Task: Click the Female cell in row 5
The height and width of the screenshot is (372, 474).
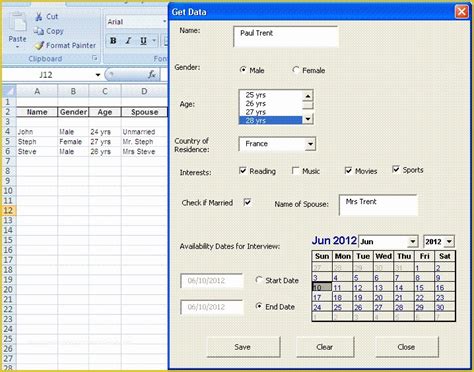Action: (x=73, y=142)
